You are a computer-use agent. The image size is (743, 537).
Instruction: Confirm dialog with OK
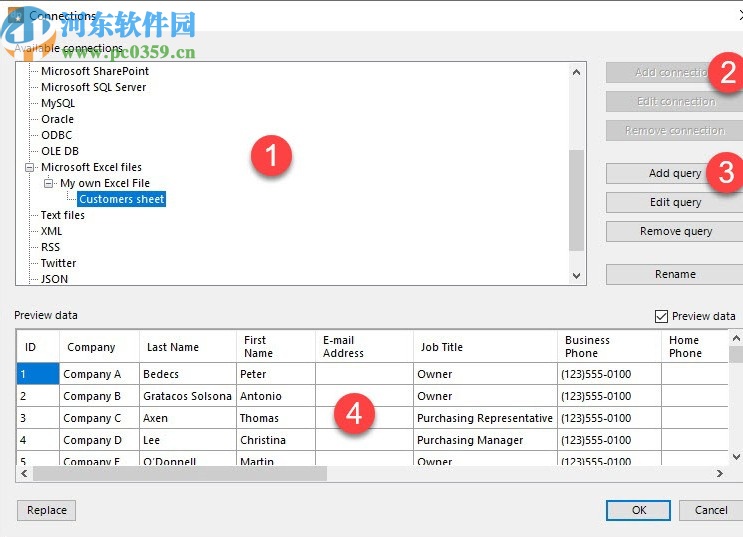click(639, 510)
